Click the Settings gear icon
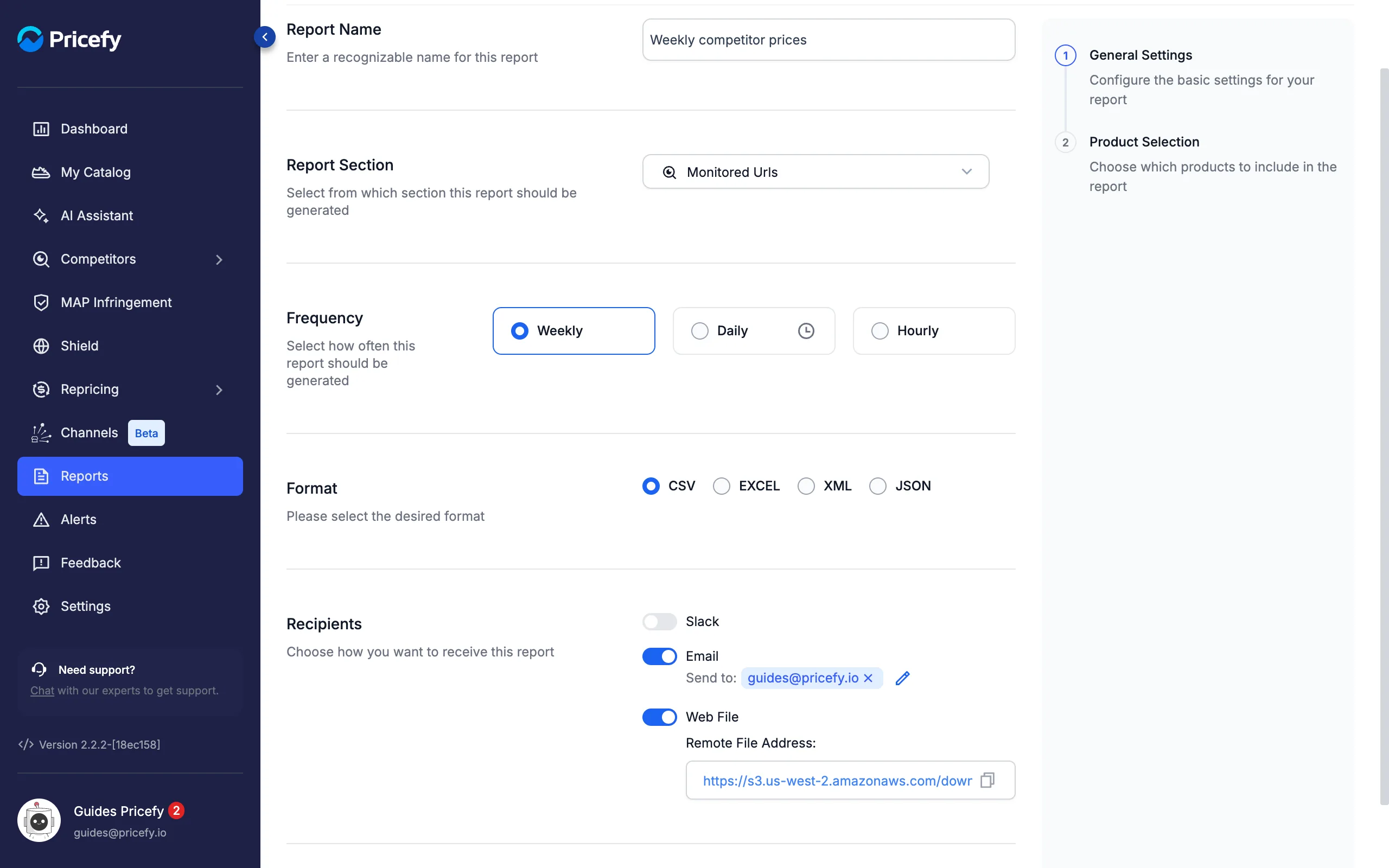Image resolution: width=1389 pixels, height=868 pixels. click(x=41, y=606)
